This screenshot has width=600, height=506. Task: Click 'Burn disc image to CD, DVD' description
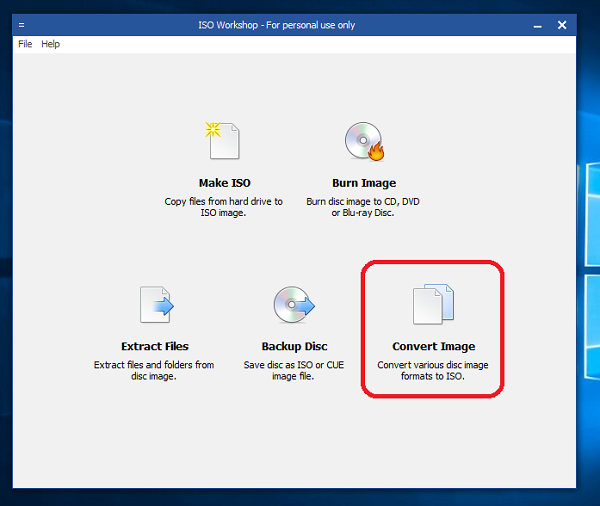click(363, 207)
